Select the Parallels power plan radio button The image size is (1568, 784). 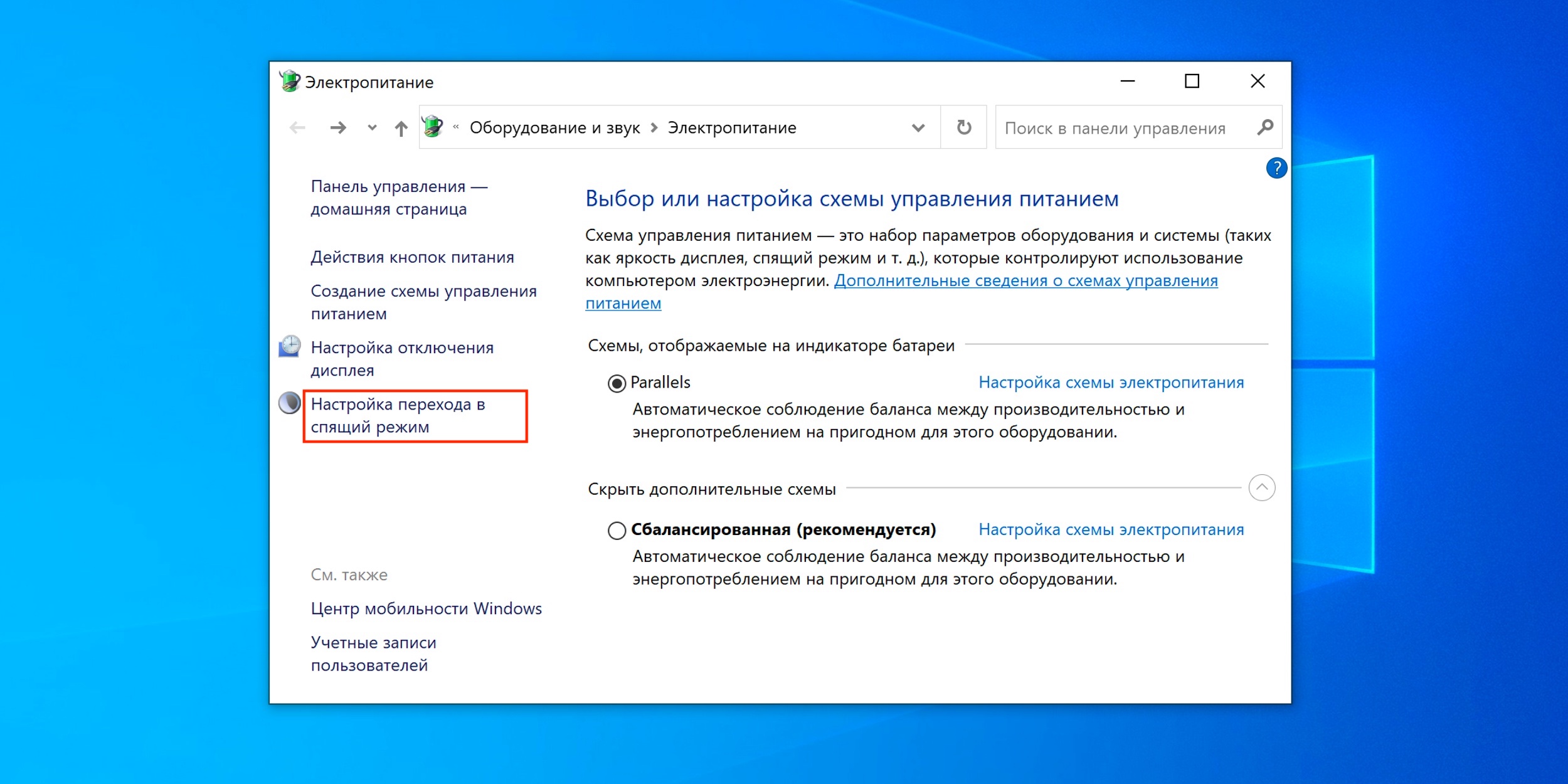[x=617, y=383]
